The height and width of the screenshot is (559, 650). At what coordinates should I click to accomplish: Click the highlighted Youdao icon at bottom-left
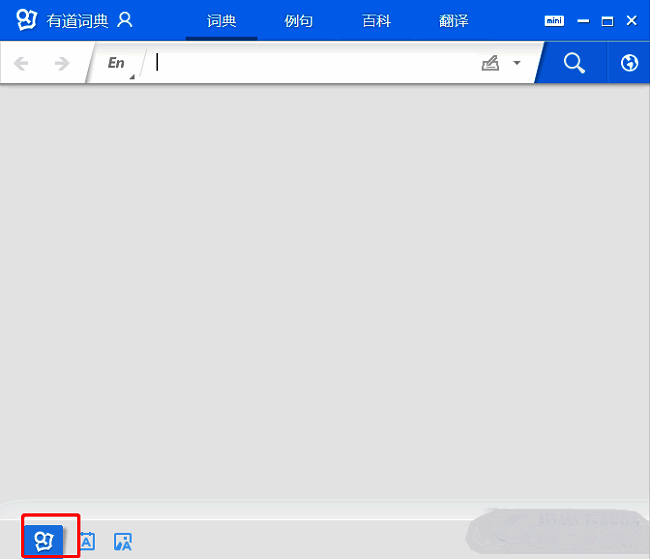point(43,541)
